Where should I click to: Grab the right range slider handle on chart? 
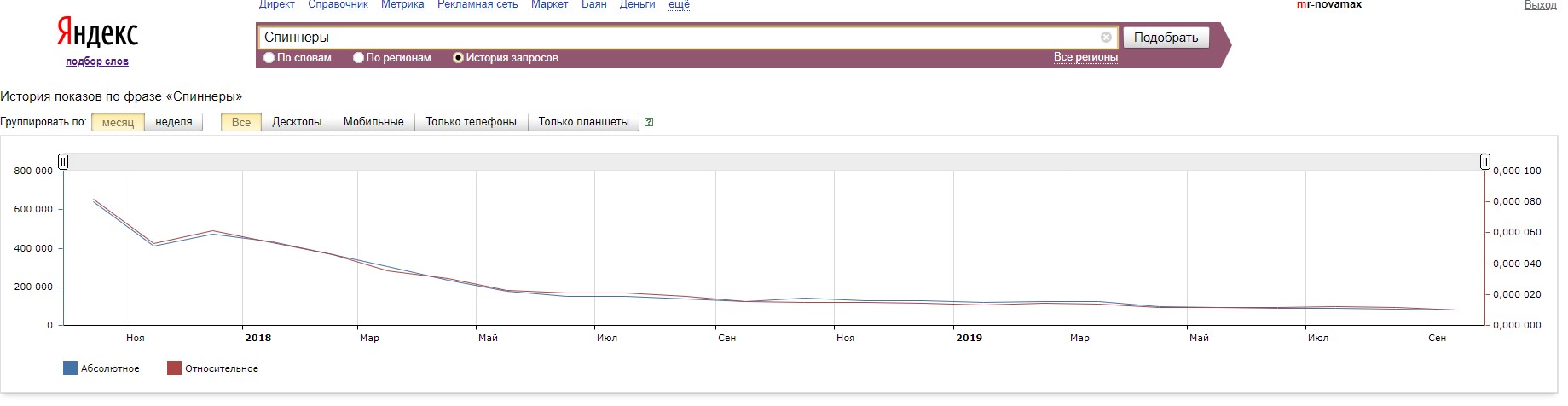[x=1485, y=162]
